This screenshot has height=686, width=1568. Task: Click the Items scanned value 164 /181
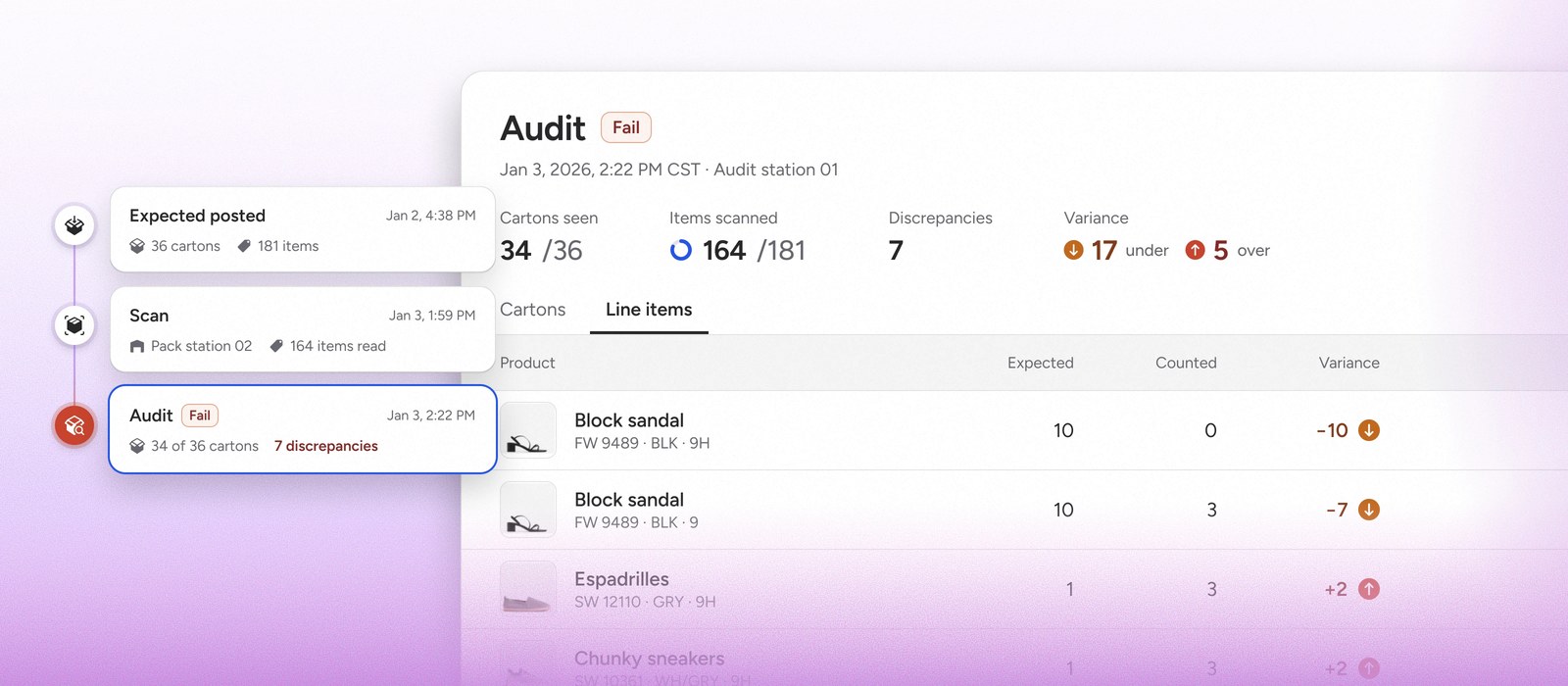click(754, 251)
